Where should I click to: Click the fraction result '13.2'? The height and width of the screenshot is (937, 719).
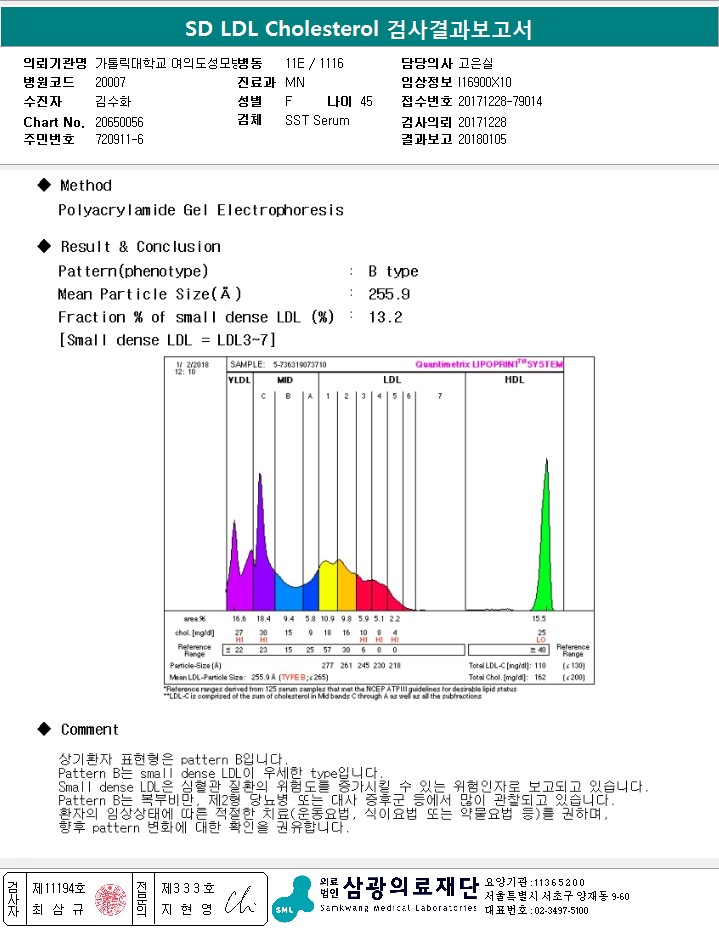click(x=385, y=317)
